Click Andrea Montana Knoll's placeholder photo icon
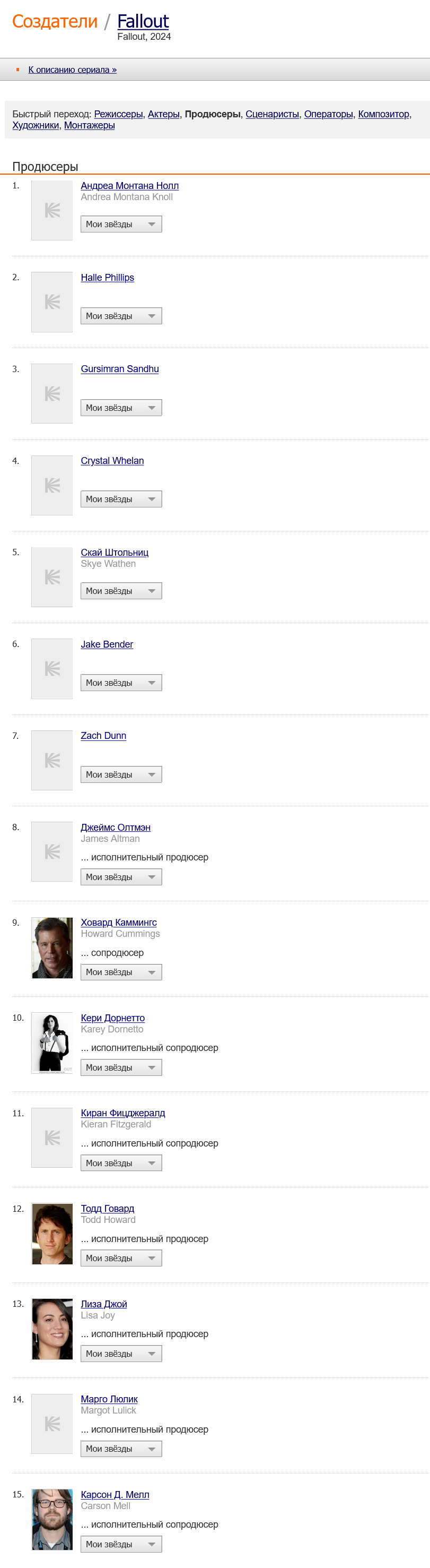The image size is (430, 1568). (x=52, y=211)
